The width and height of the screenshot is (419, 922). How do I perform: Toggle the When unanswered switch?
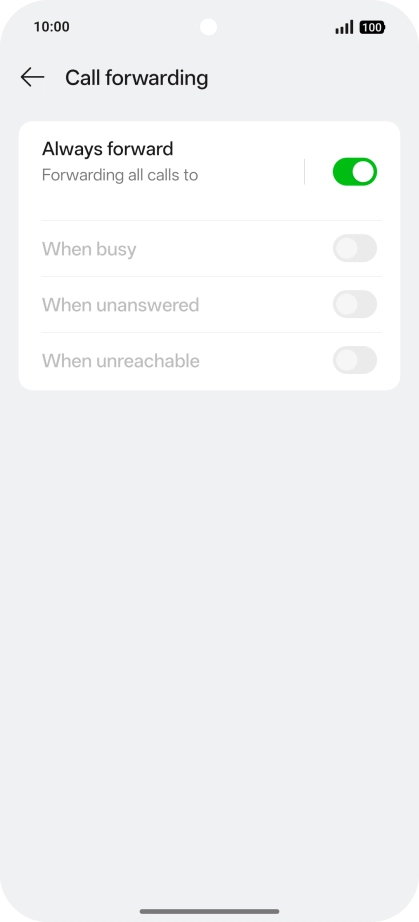355,304
